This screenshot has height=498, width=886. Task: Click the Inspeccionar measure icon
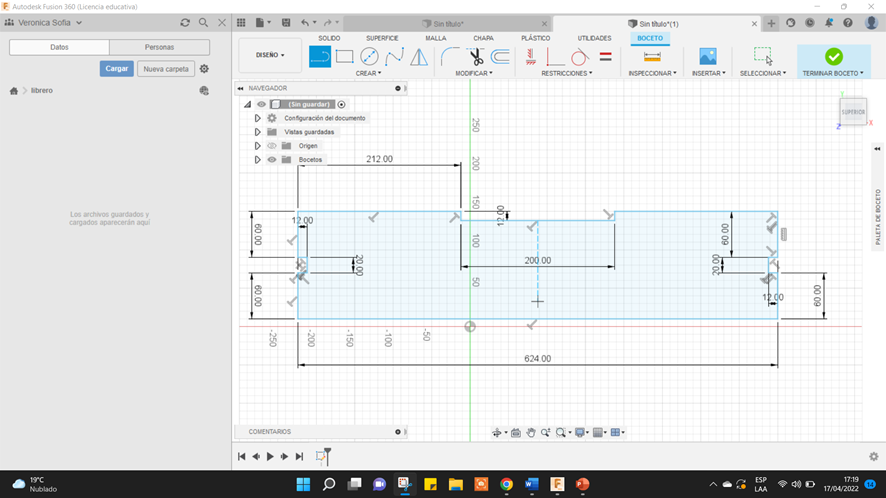pos(652,57)
